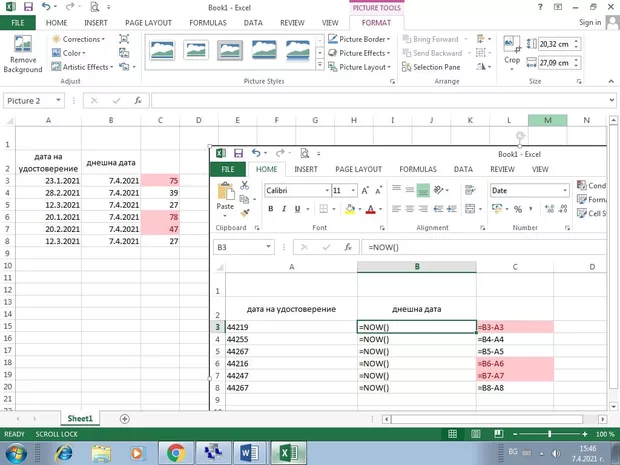
Task: Click the Insert Function fx icon
Action: [x=137, y=101]
